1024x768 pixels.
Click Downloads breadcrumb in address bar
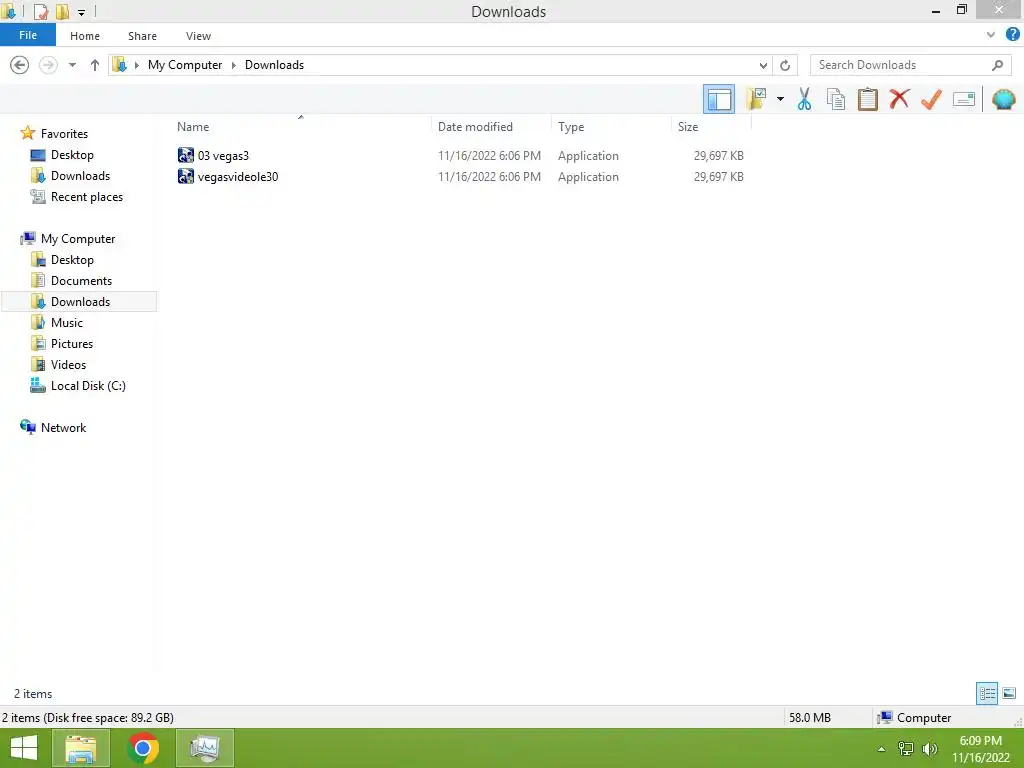[274, 65]
